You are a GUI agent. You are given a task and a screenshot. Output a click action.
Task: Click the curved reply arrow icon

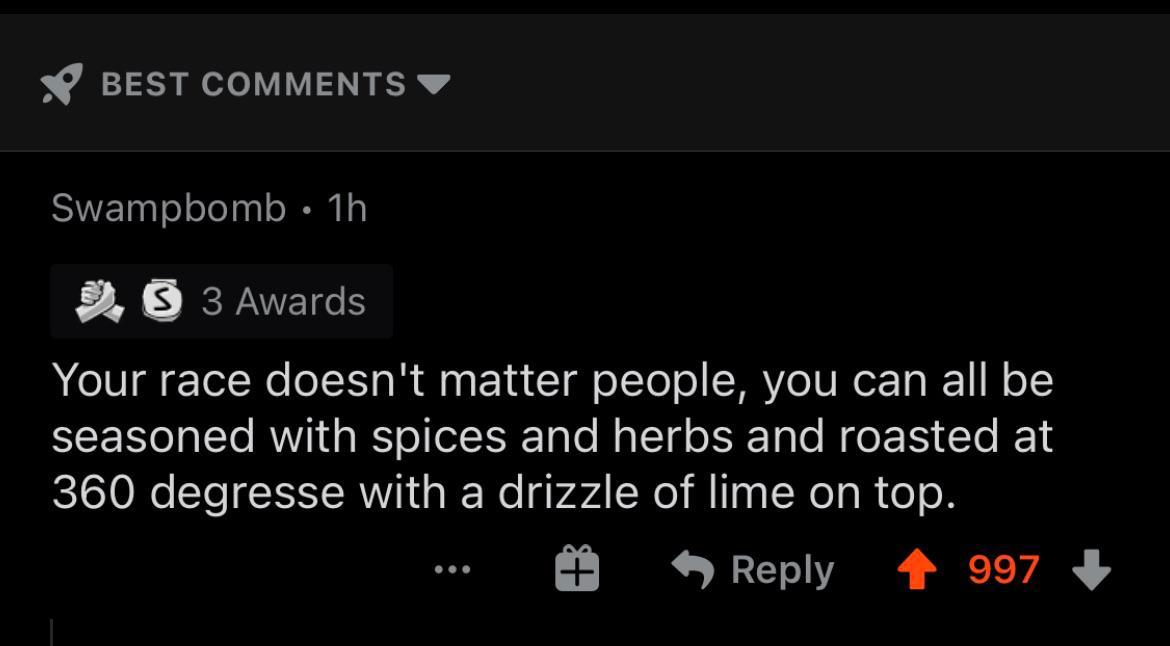[x=692, y=568]
